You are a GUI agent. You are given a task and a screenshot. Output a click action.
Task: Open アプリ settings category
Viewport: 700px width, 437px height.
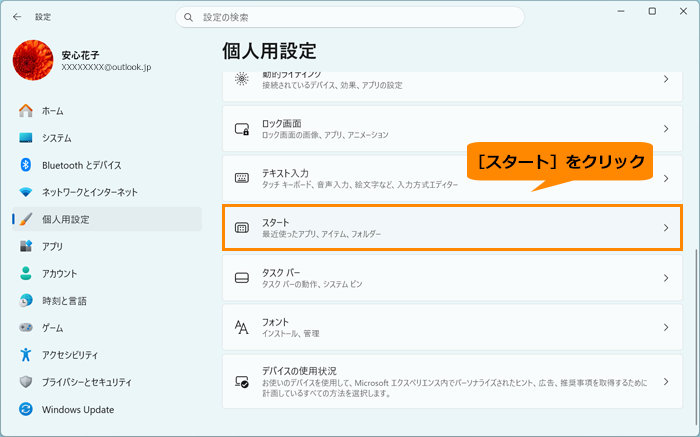click(x=107, y=246)
